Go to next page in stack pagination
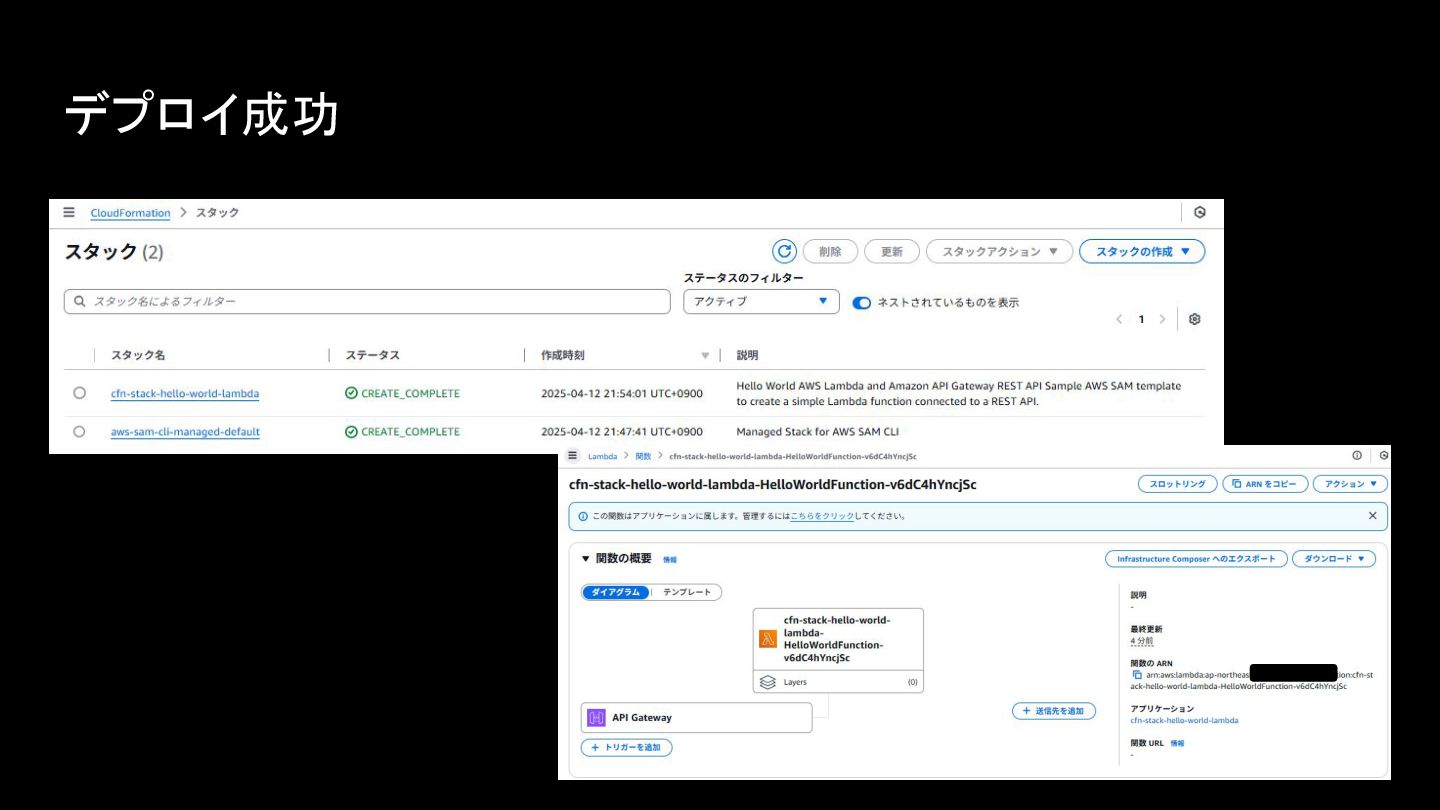 1162,319
